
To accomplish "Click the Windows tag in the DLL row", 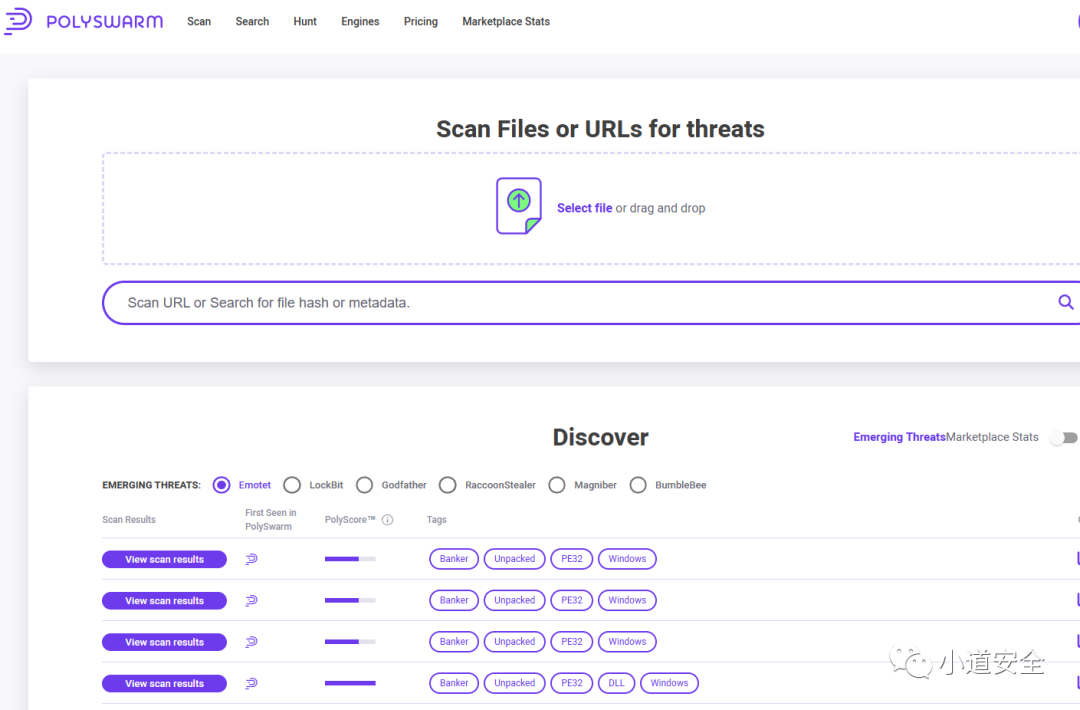I will 669,683.
